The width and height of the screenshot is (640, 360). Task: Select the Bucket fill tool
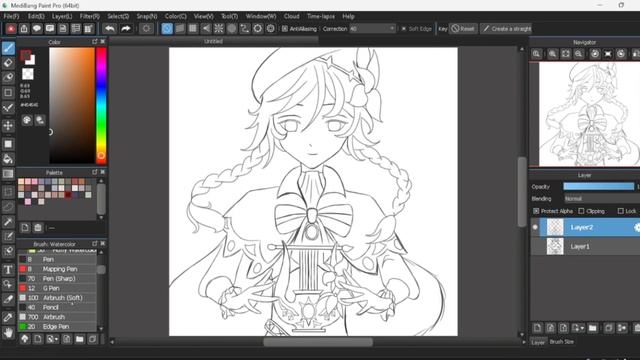(x=8, y=159)
